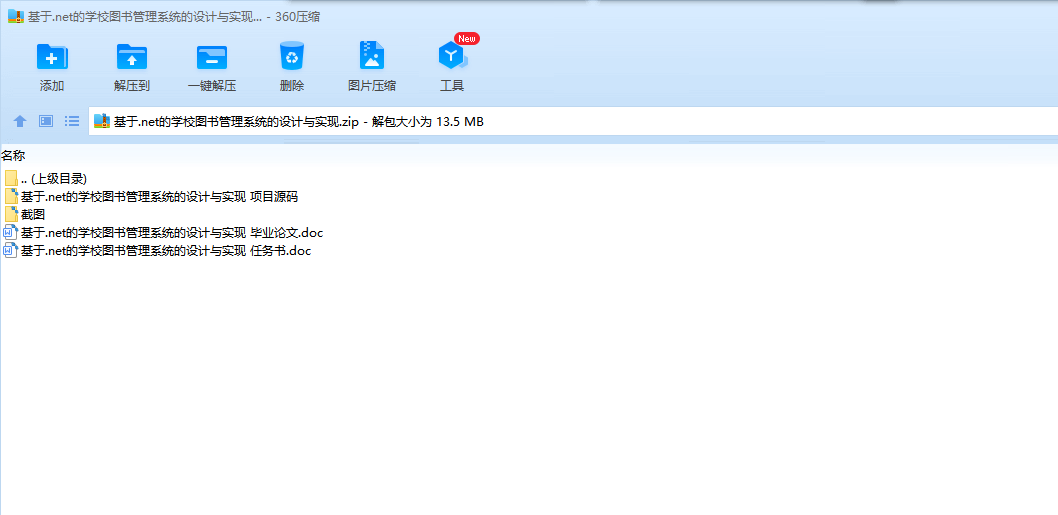This screenshot has height=515, width=1058.
Task: Click the 删除 (Delete) recycle icon
Action: (x=291, y=56)
